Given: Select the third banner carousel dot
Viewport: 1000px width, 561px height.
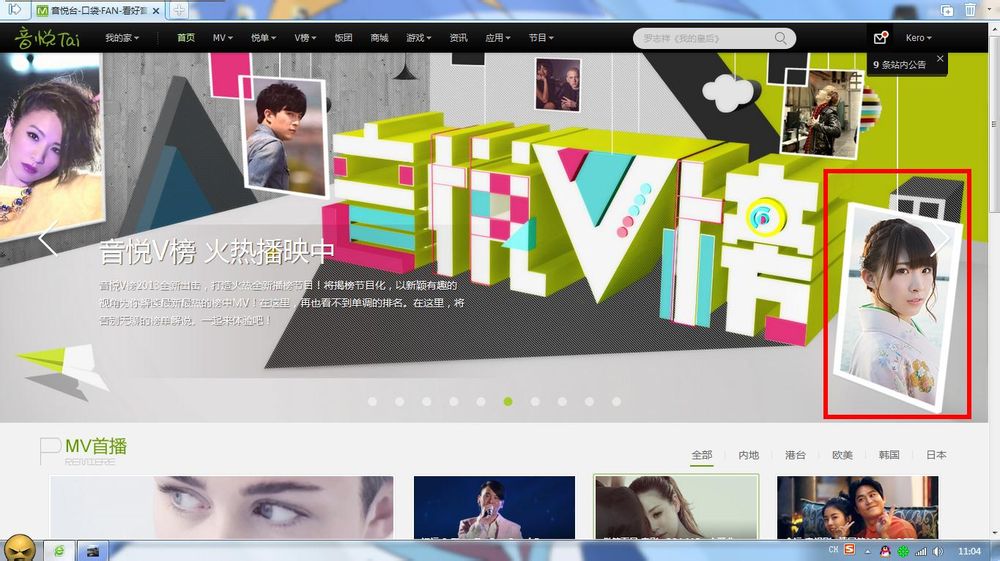Looking at the screenshot, I should [x=427, y=402].
